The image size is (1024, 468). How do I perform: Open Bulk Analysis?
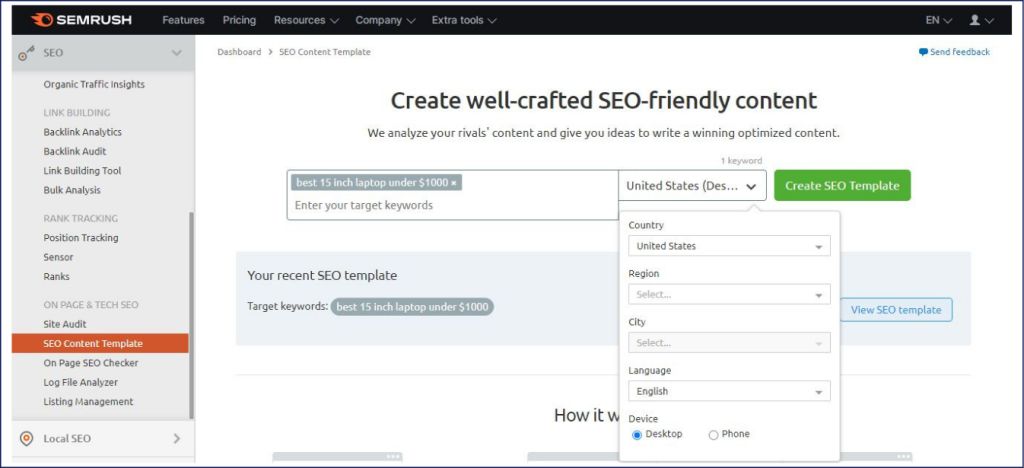pos(72,191)
